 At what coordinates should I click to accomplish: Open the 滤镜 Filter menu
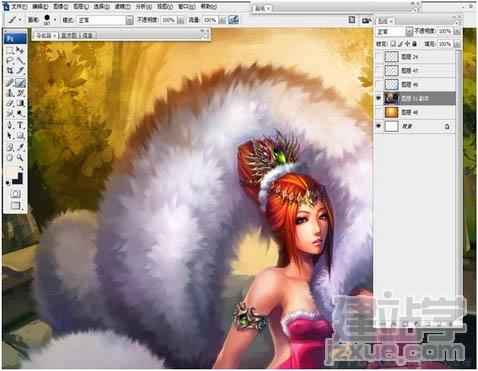click(123, 6)
